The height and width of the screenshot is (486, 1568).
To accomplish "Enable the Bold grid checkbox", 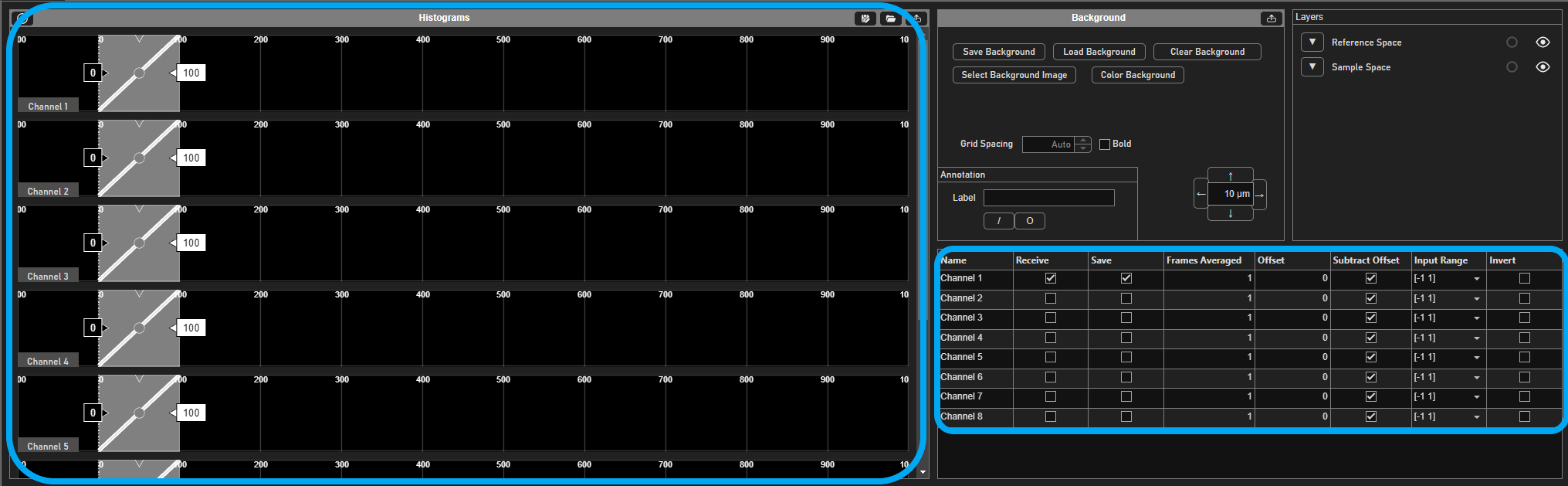I will [x=1105, y=144].
